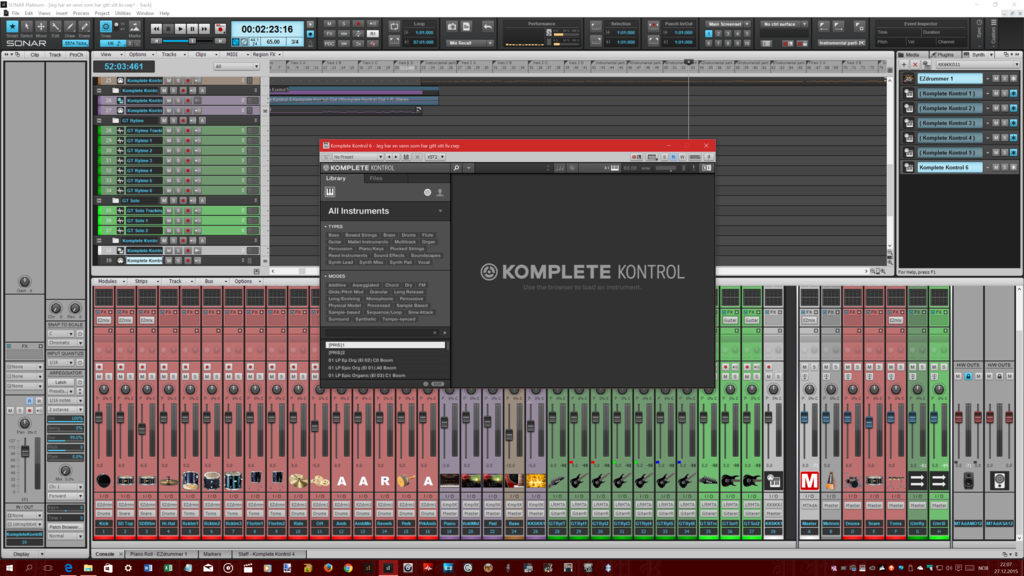The width and height of the screenshot is (1024, 576).
Task: Expand the All Instruments dropdown
Action: pos(440,211)
